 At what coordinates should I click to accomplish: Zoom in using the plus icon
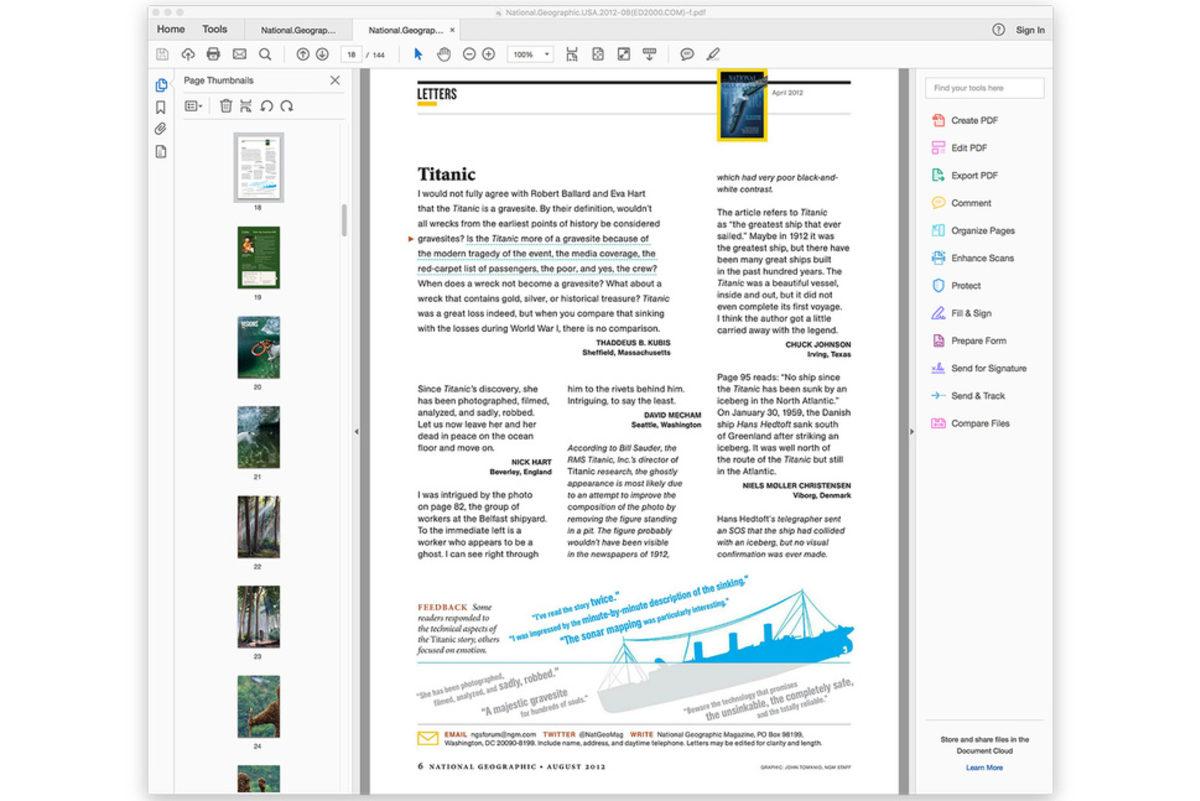click(x=488, y=55)
